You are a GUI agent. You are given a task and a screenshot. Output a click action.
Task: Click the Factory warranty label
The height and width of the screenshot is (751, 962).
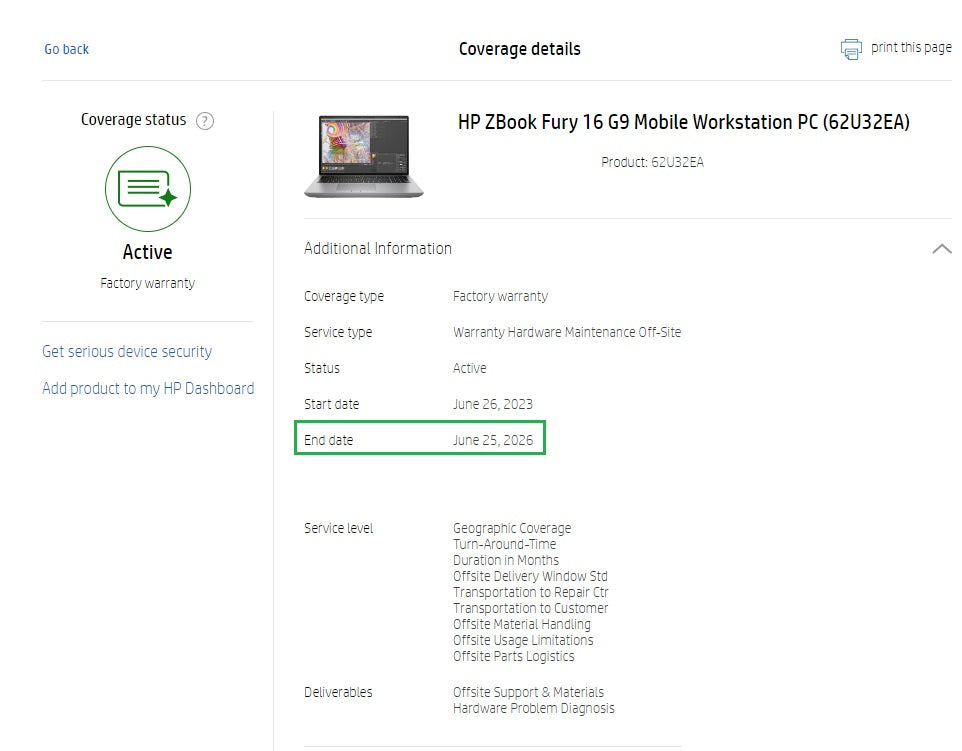147,282
